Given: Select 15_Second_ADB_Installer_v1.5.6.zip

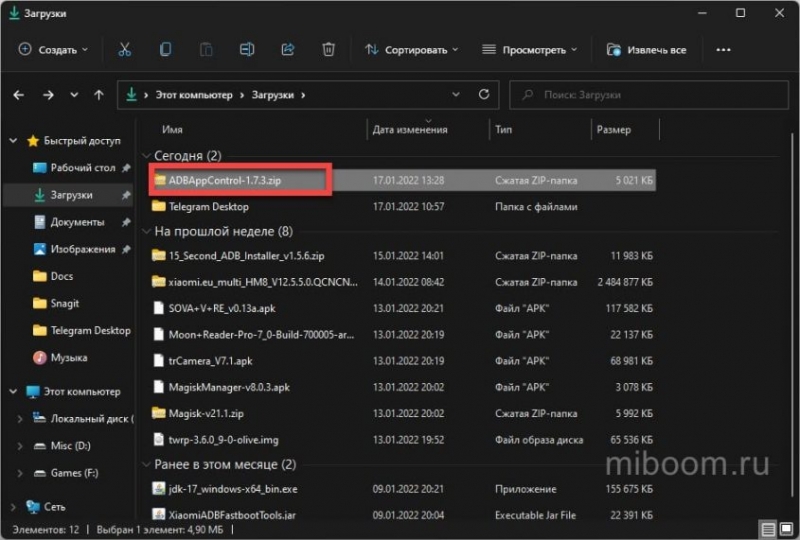Looking at the screenshot, I should click(403, 256).
